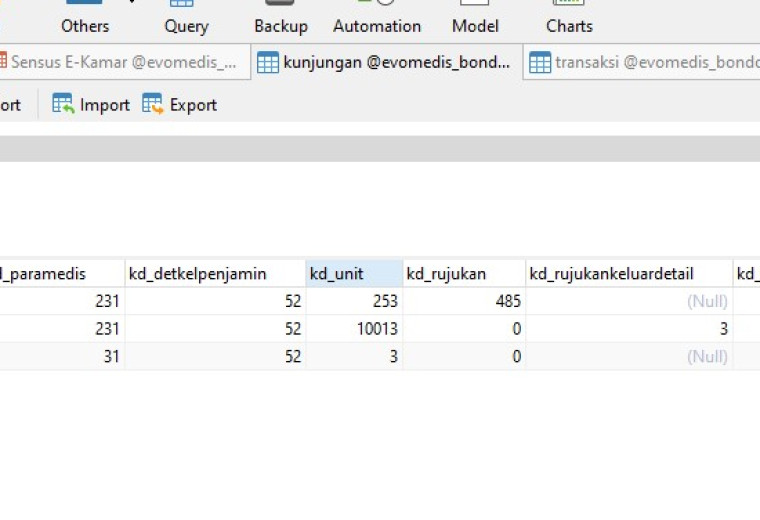Open the Charts tool
This screenshot has width=760, height=520.
(x=569, y=19)
